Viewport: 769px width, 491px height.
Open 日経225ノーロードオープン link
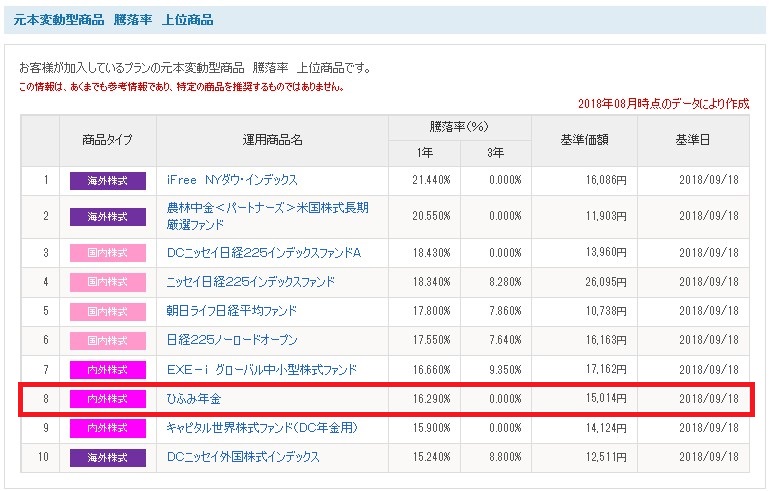[x=232, y=339]
